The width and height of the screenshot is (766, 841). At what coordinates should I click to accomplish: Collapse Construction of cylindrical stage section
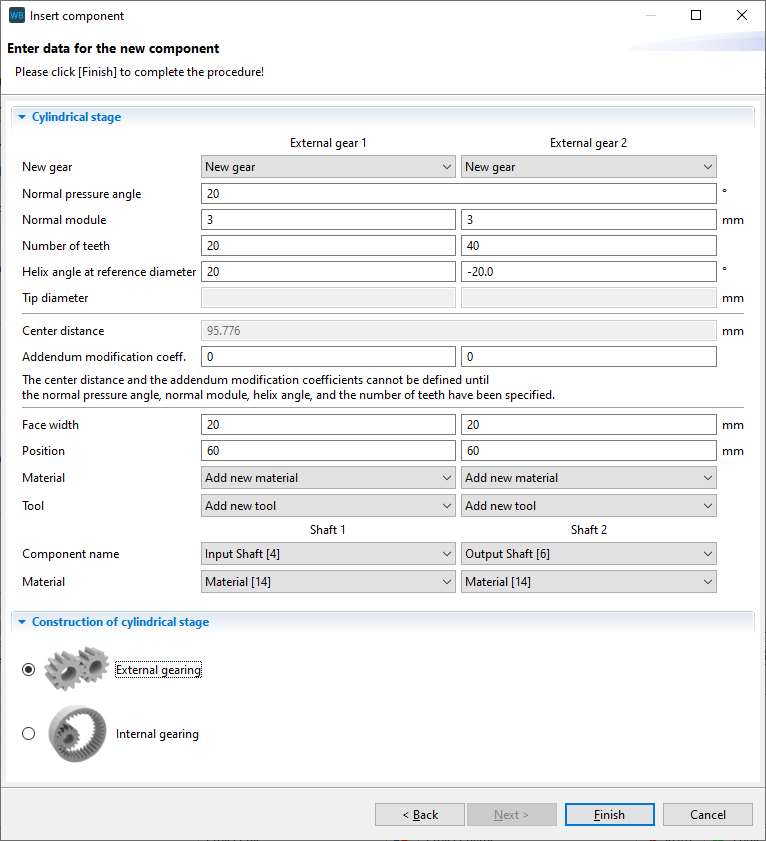pos(22,622)
